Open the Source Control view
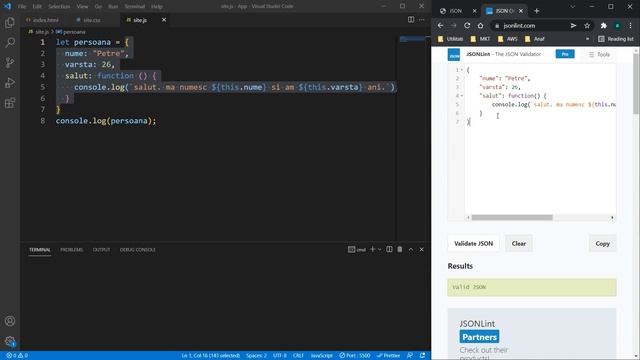The width and height of the screenshot is (640, 360). 10,62
